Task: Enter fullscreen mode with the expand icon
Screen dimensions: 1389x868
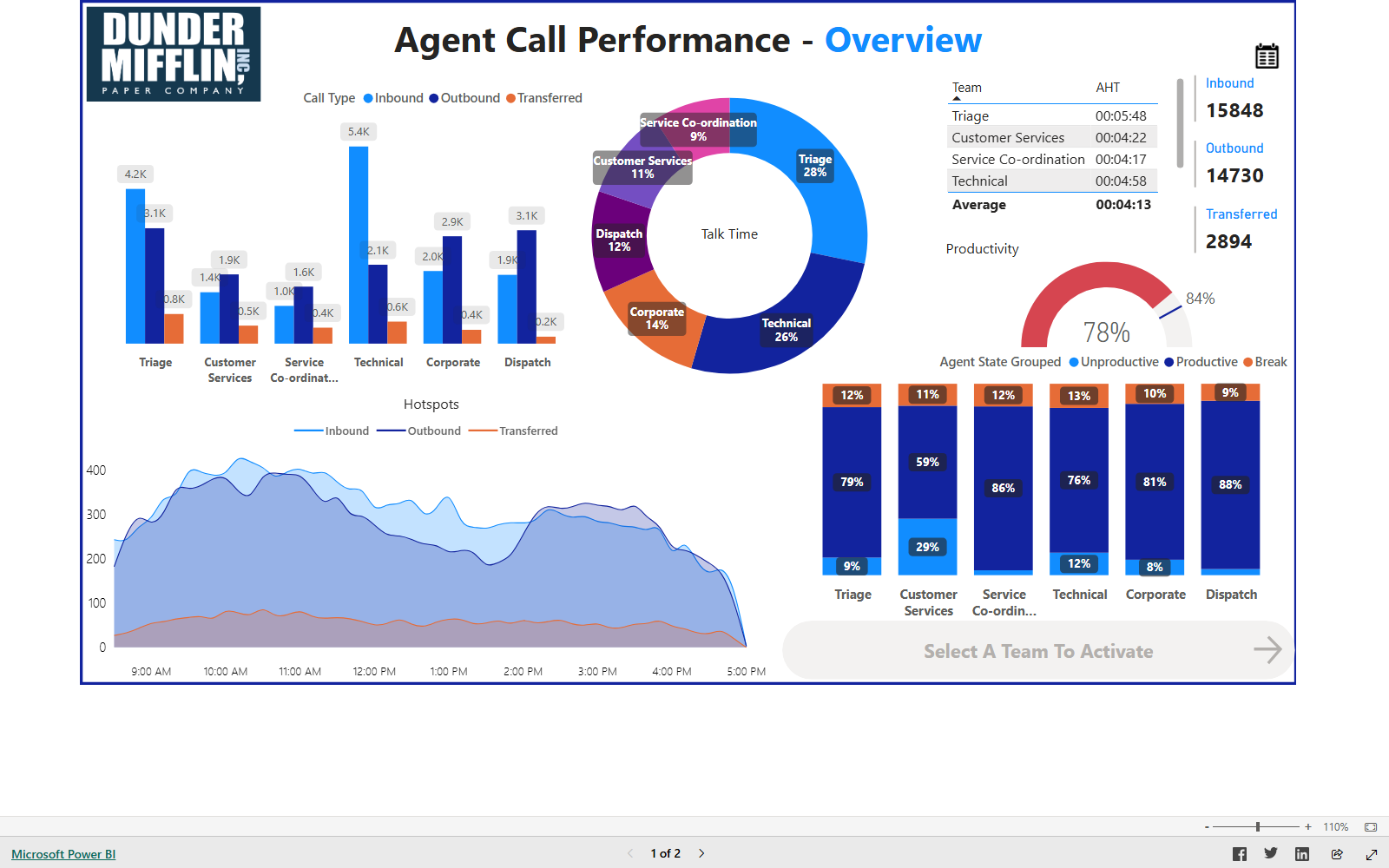Action: tap(1372, 854)
